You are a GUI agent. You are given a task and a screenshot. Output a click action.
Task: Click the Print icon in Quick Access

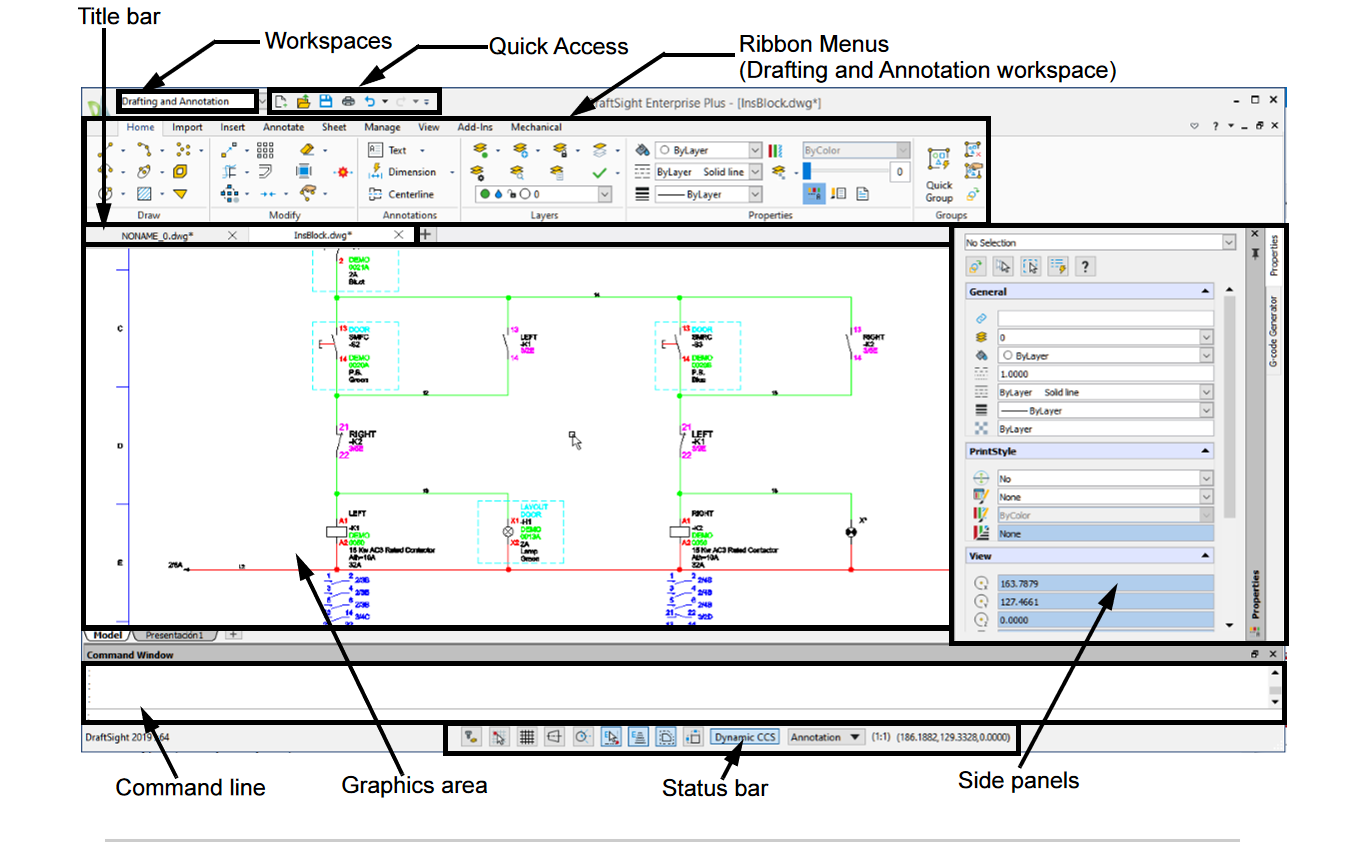[347, 101]
